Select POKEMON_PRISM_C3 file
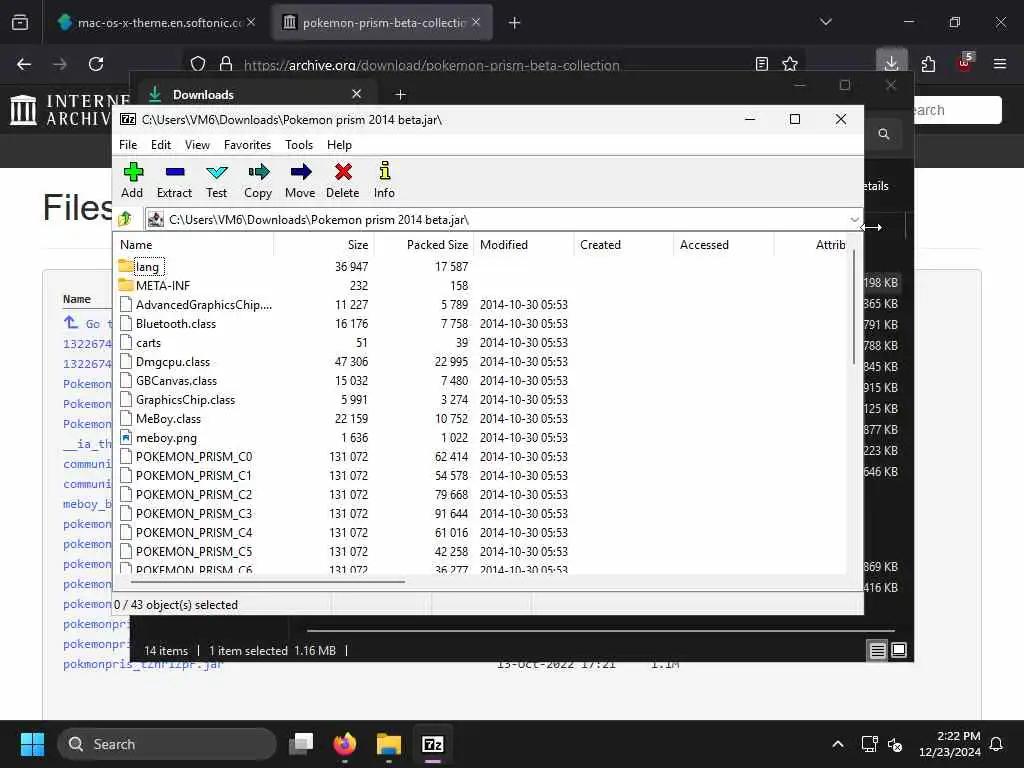1024x768 pixels. (x=193, y=513)
